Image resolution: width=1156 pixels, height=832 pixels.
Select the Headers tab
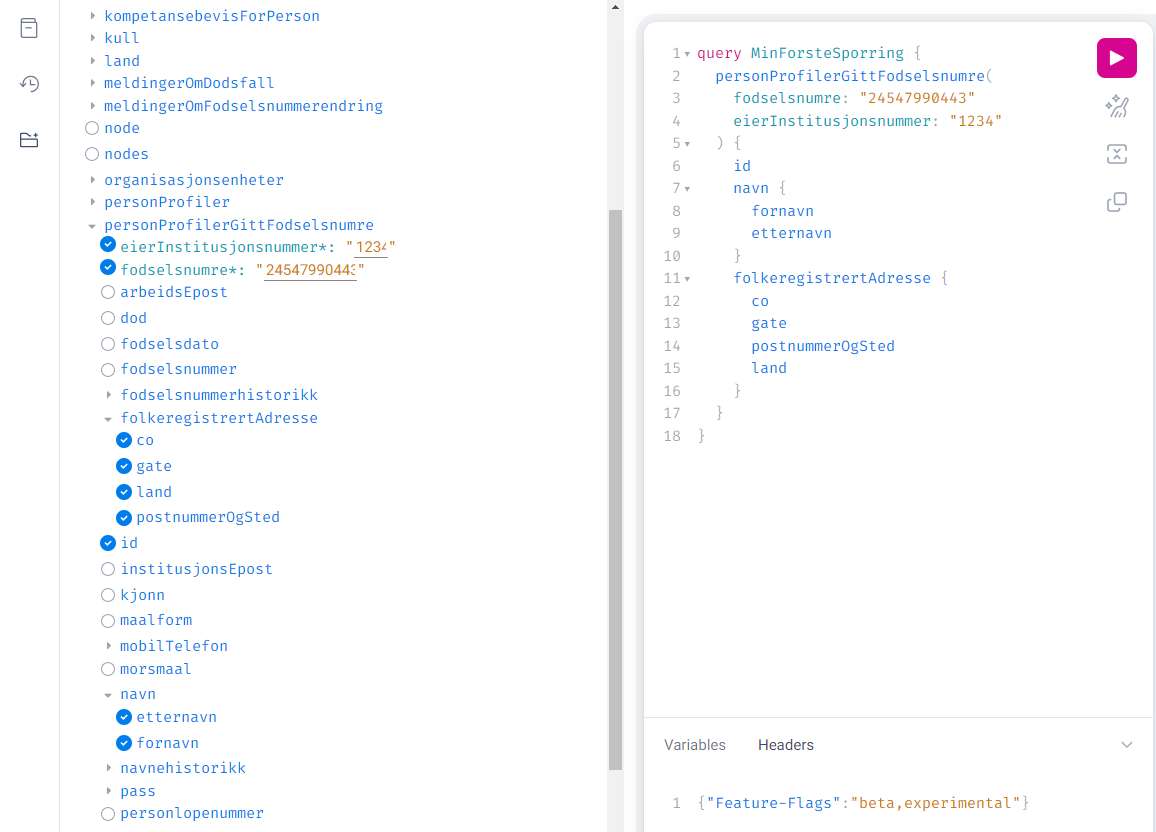click(x=785, y=745)
